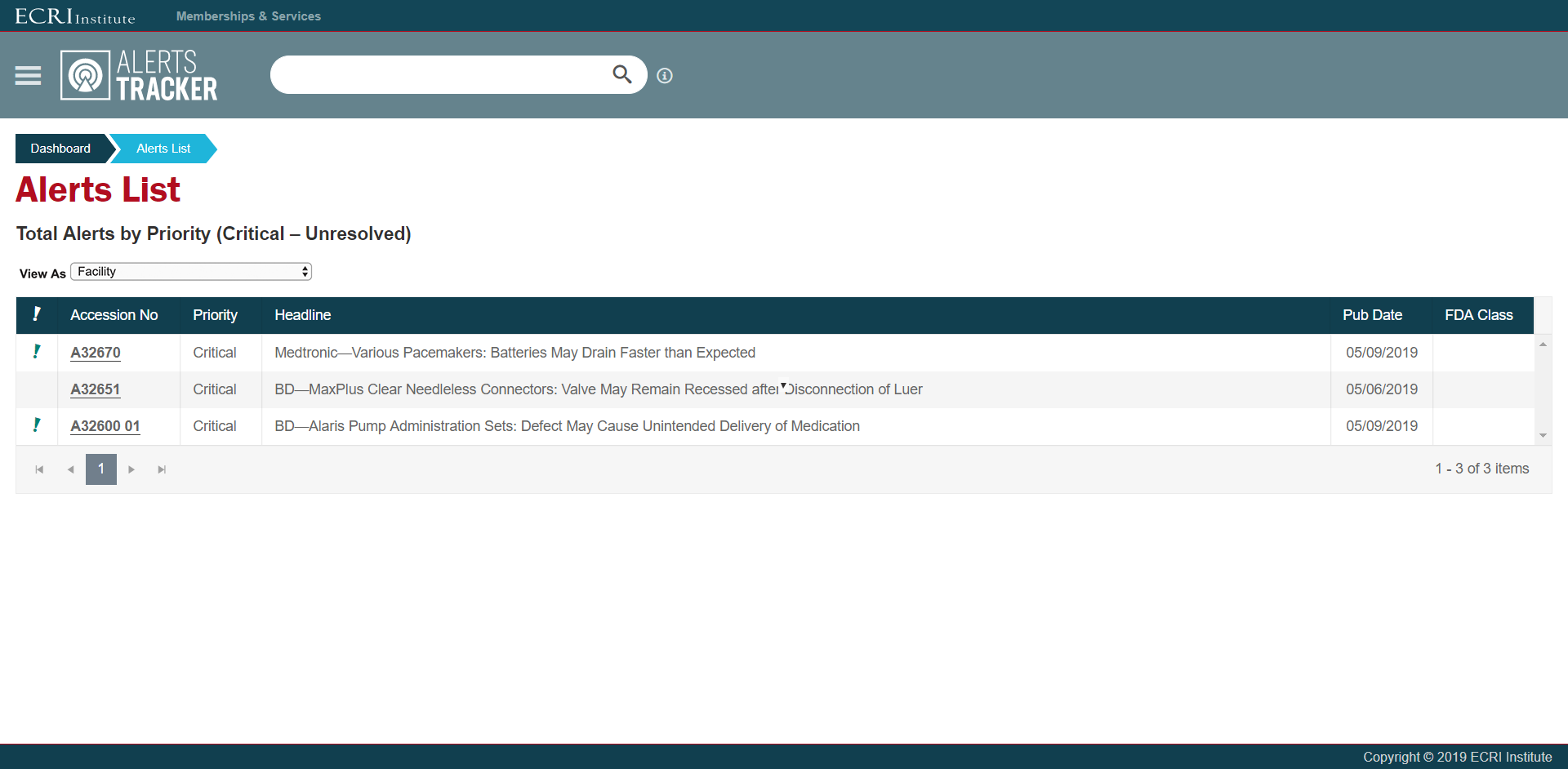Image resolution: width=1568 pixels, height=769 pixels.
Task: Go to first page of results
Action: click(39, 469)
